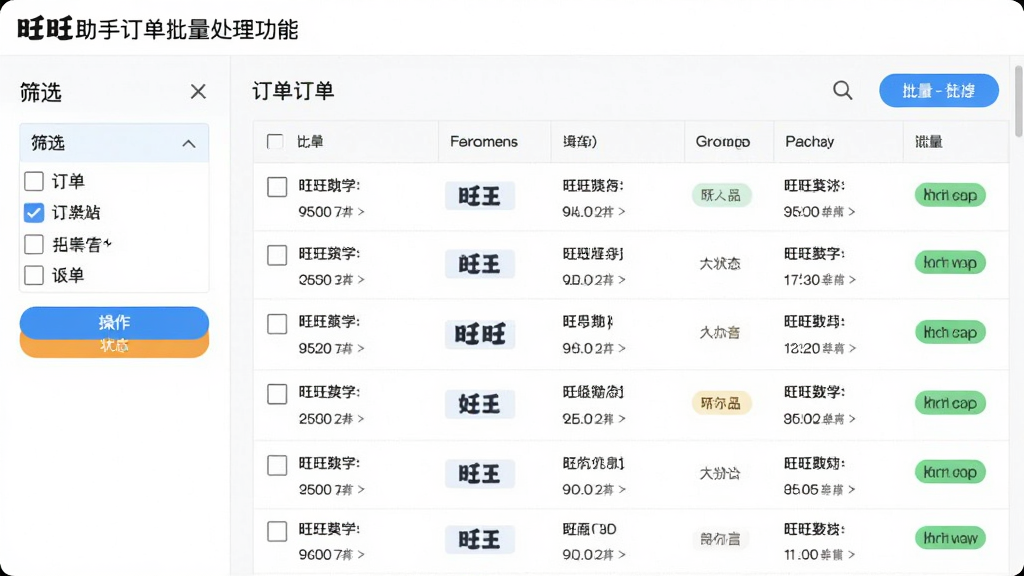Click the arrow after 2500 2
1024x576 pixels.
coord(361,419)
